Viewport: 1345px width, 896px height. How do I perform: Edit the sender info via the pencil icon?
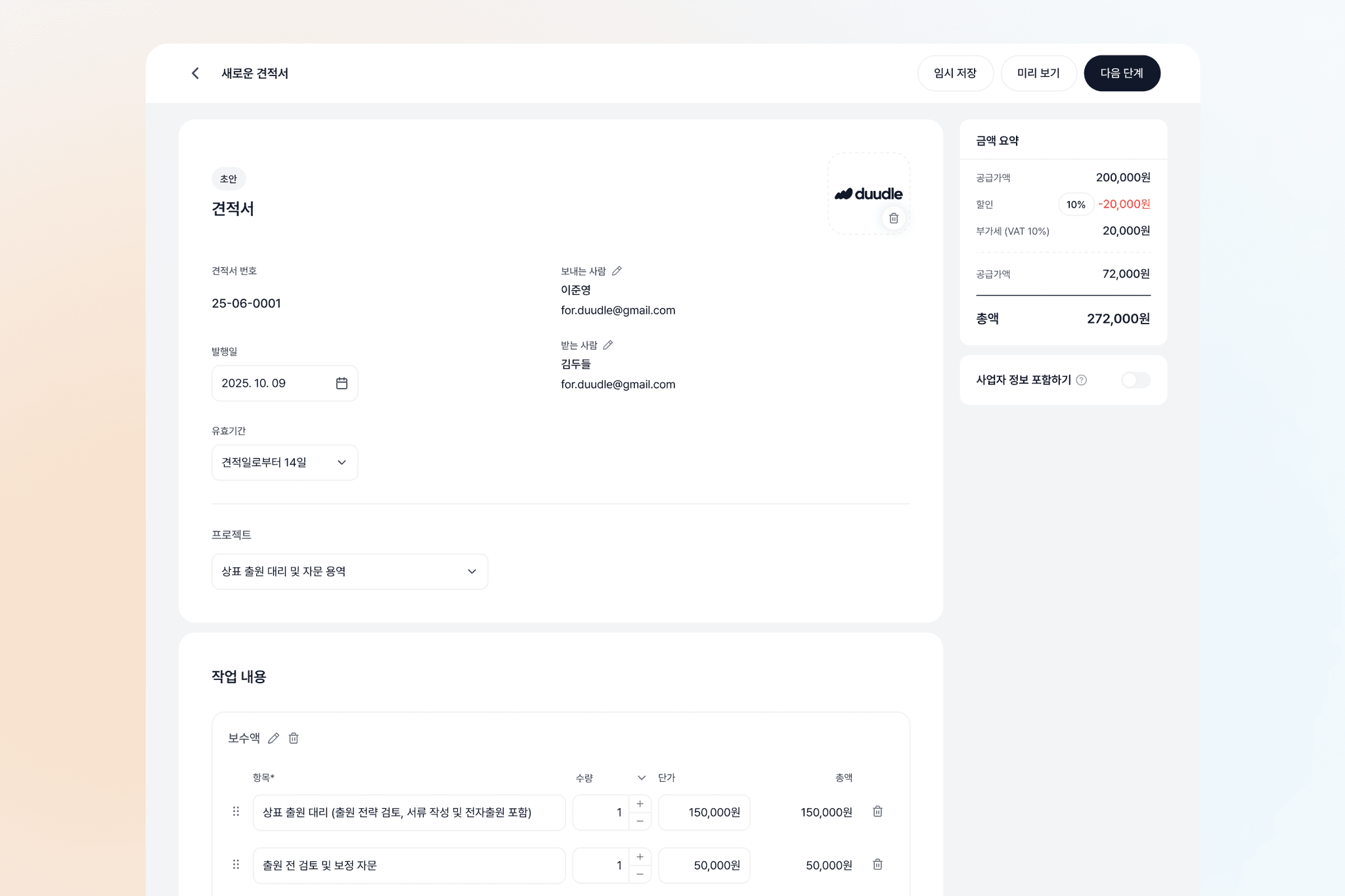point(618,270)
